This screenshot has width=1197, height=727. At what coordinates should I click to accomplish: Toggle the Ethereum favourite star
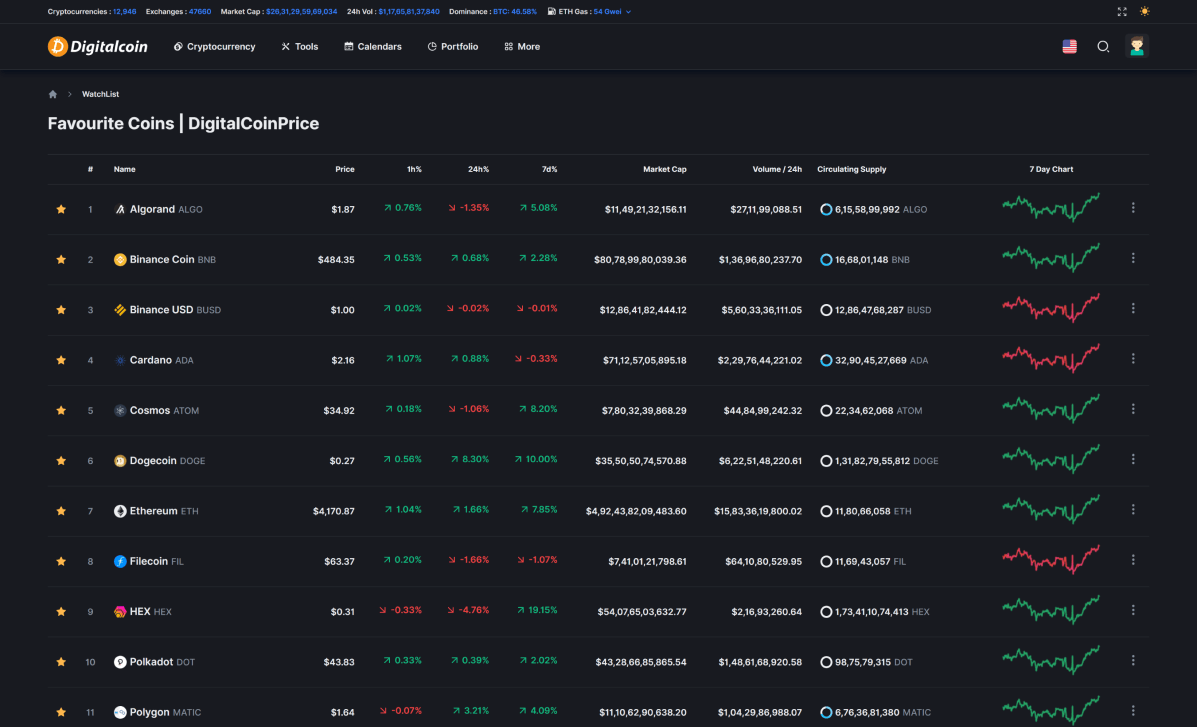[61, 511]
